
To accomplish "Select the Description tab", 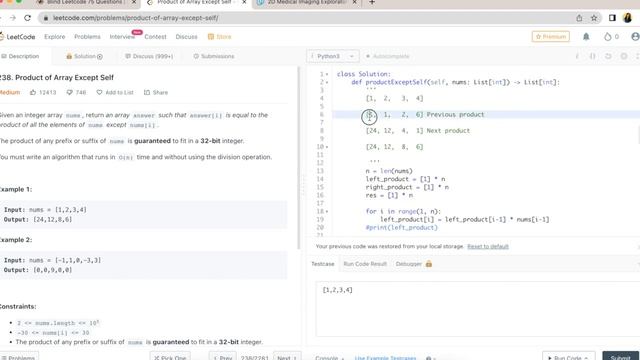I will click(20, 56).
